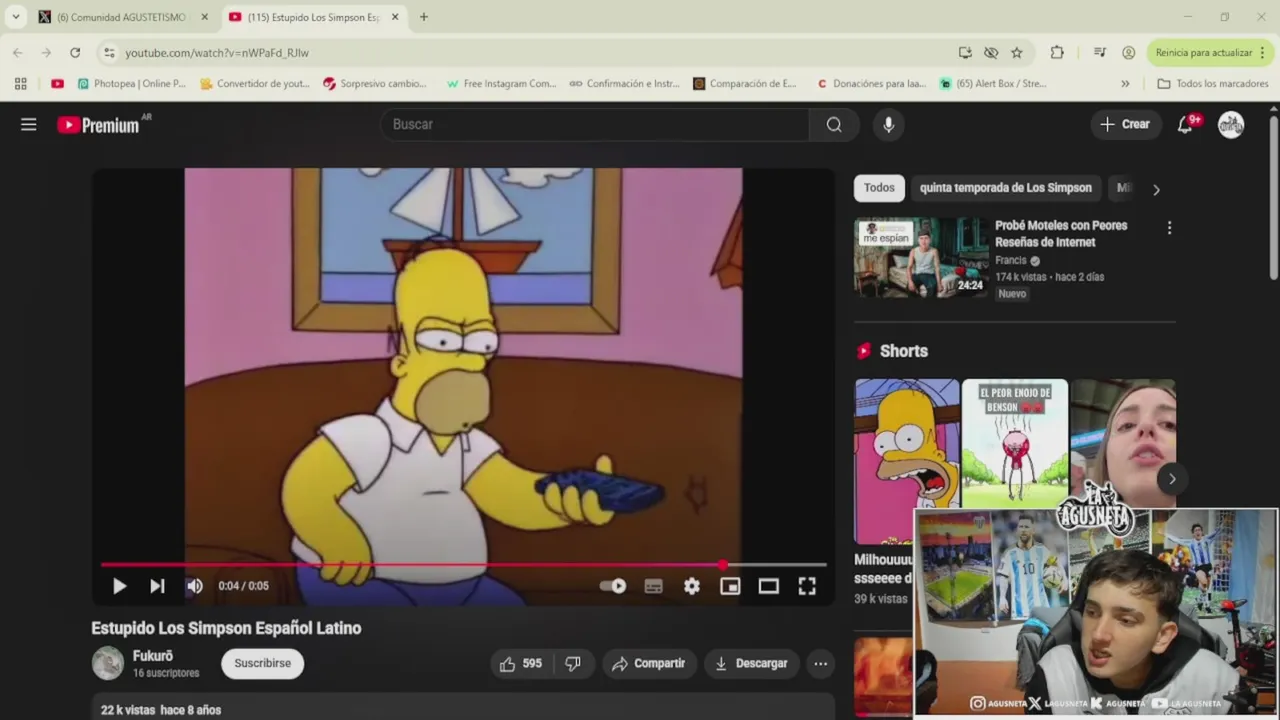Open Alert Box / Stre... bookmark

click(x=993, y=84)
